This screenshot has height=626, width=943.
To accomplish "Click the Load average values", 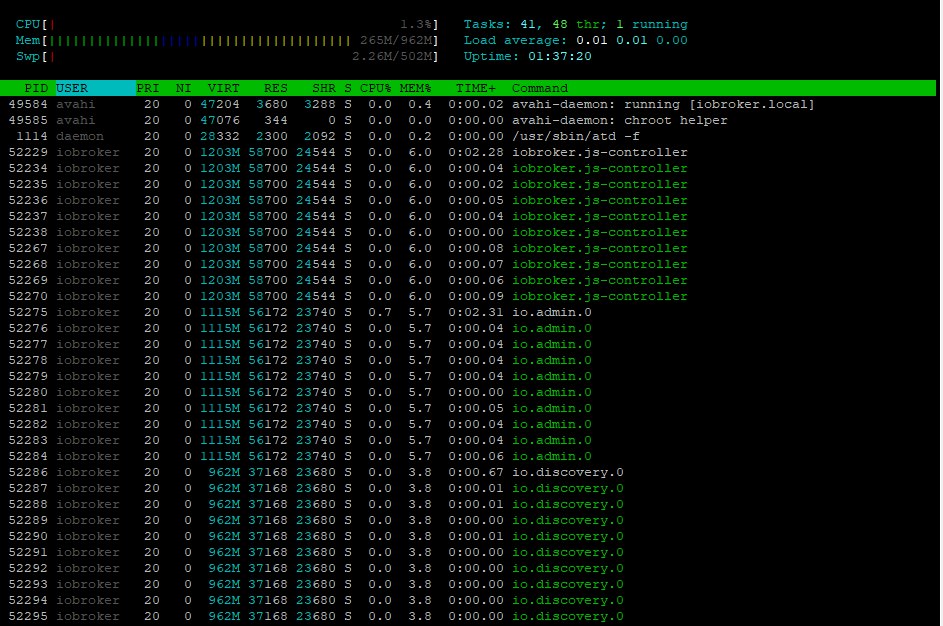I will pos(631,40).
